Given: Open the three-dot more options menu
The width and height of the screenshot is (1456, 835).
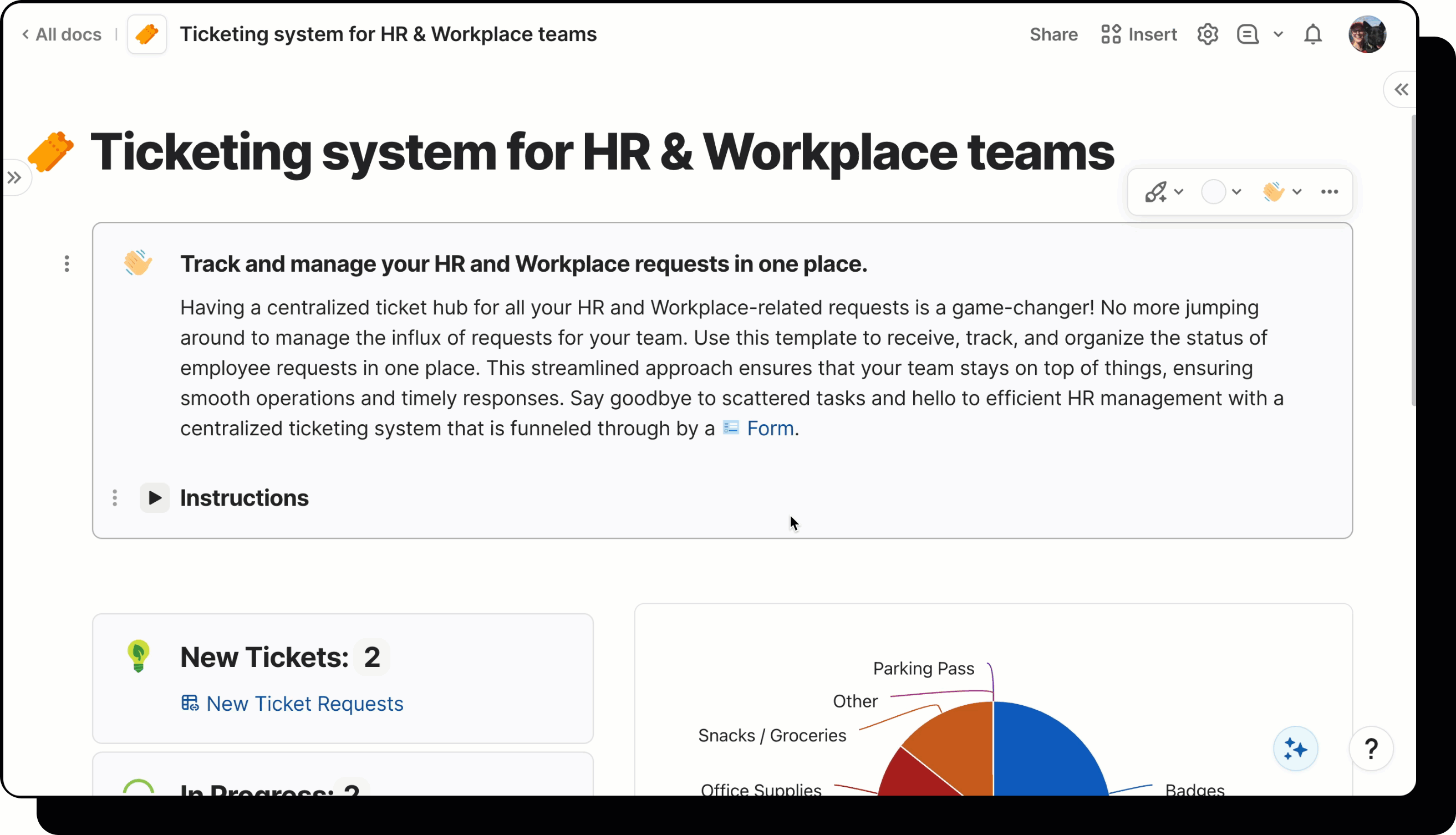Looking at the screenshot, I should (1329, 191).
